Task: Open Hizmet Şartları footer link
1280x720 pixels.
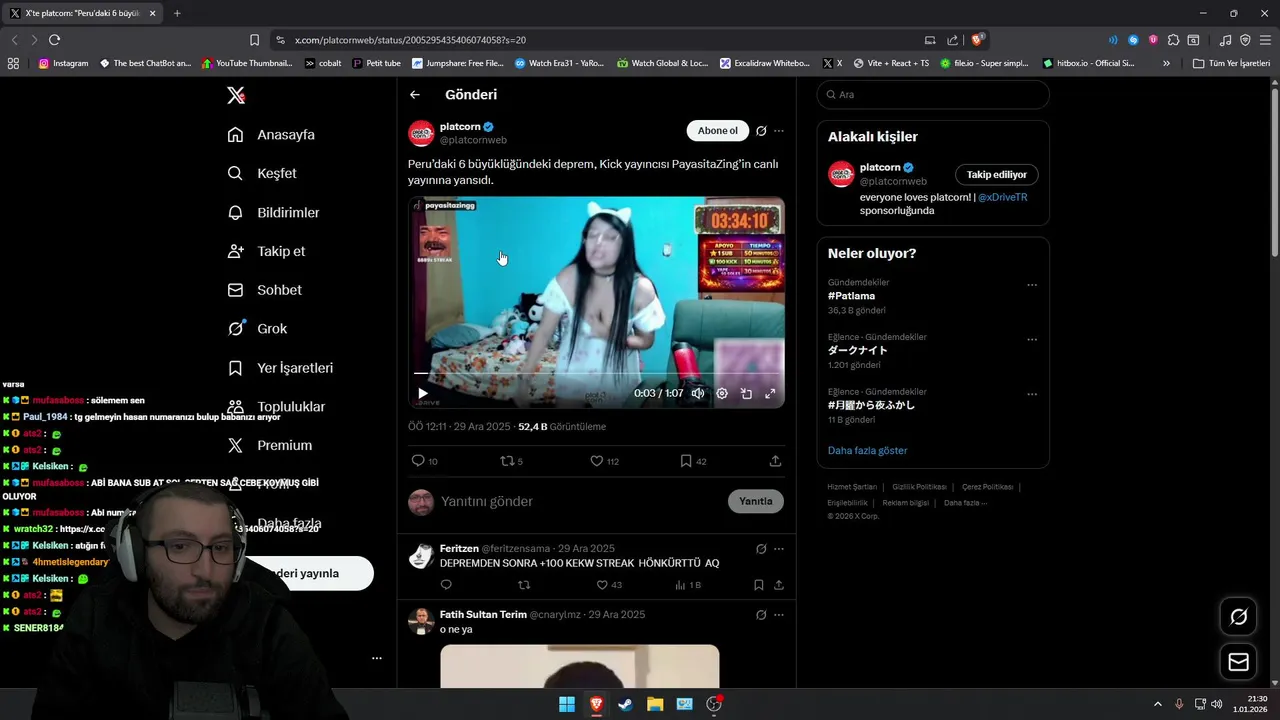Action: (852, 487)
